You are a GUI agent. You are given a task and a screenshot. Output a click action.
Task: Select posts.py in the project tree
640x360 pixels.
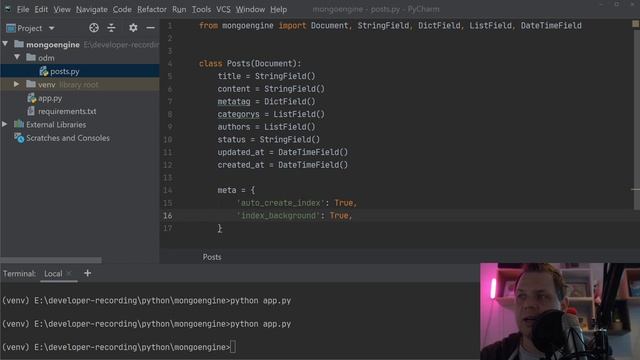tap(64, 71)
